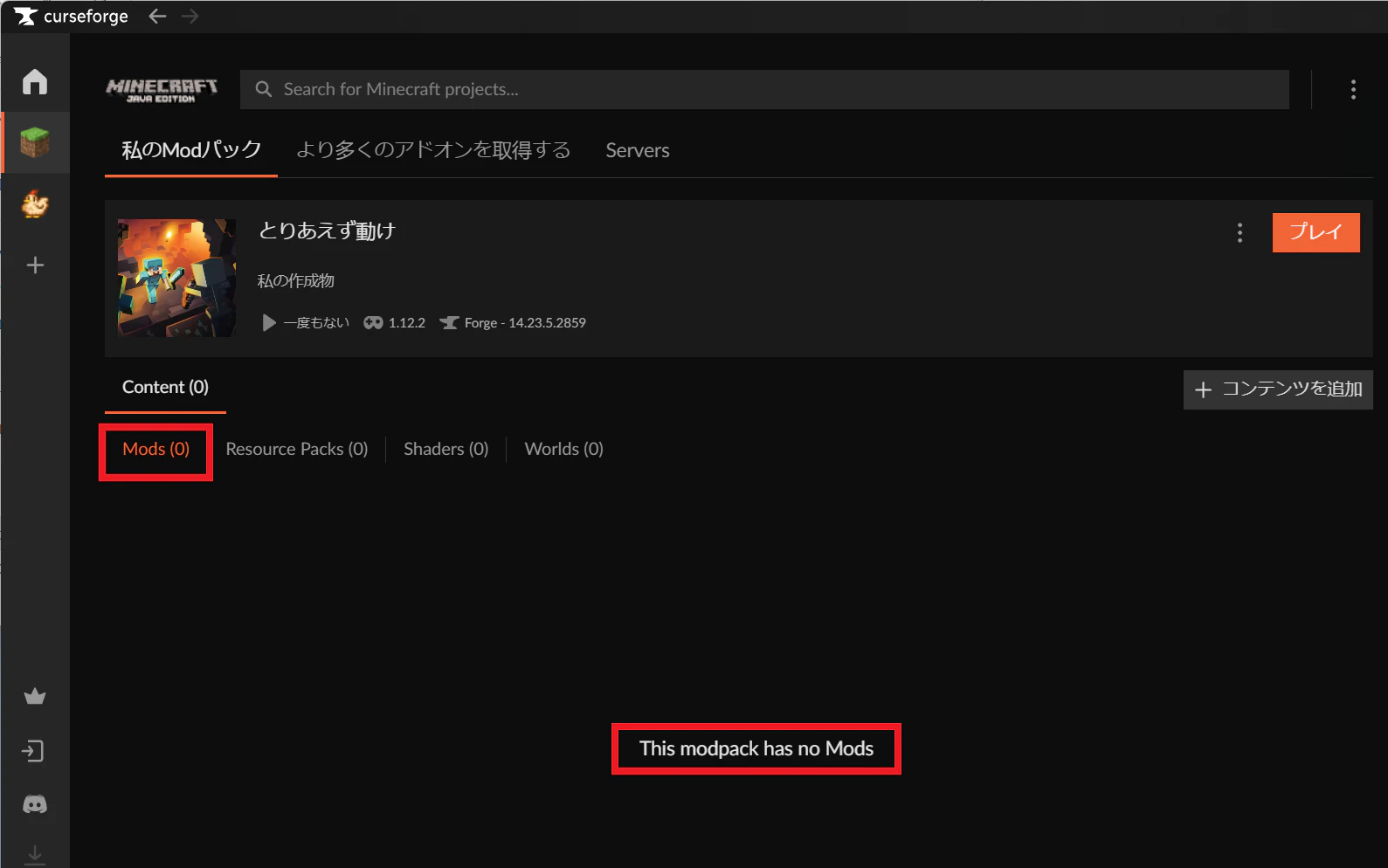Click the download icon at sidebar bottom
Image resolution: width=1388 pixels, height=868 pixels.
pos(35,855)
